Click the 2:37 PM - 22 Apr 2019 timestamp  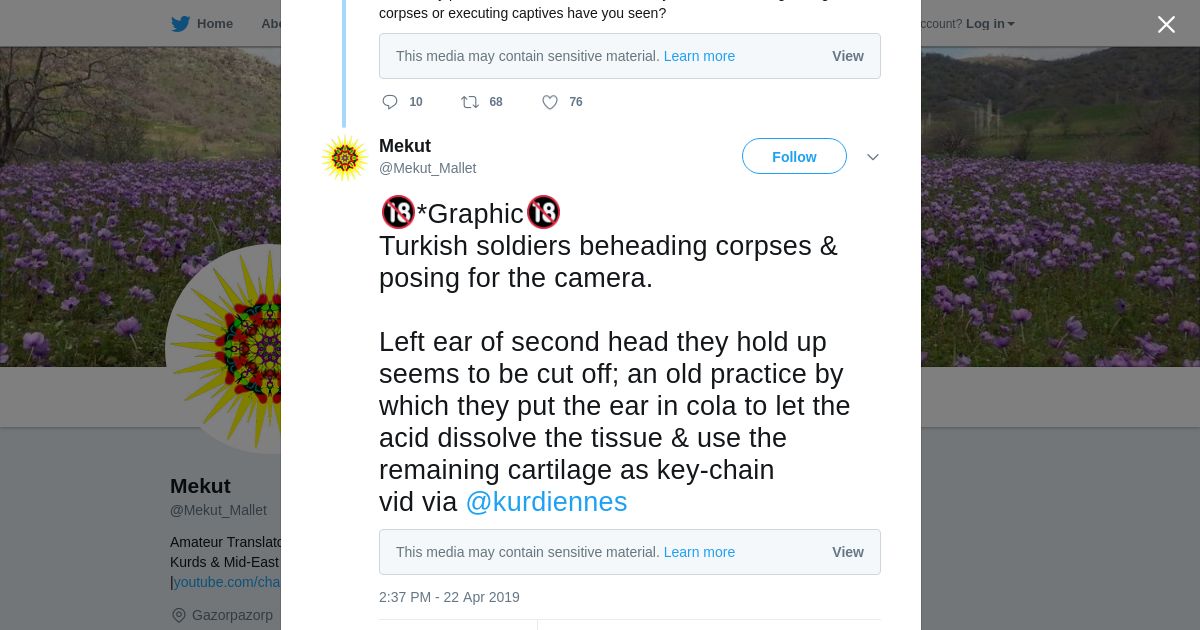pos(449,597)
